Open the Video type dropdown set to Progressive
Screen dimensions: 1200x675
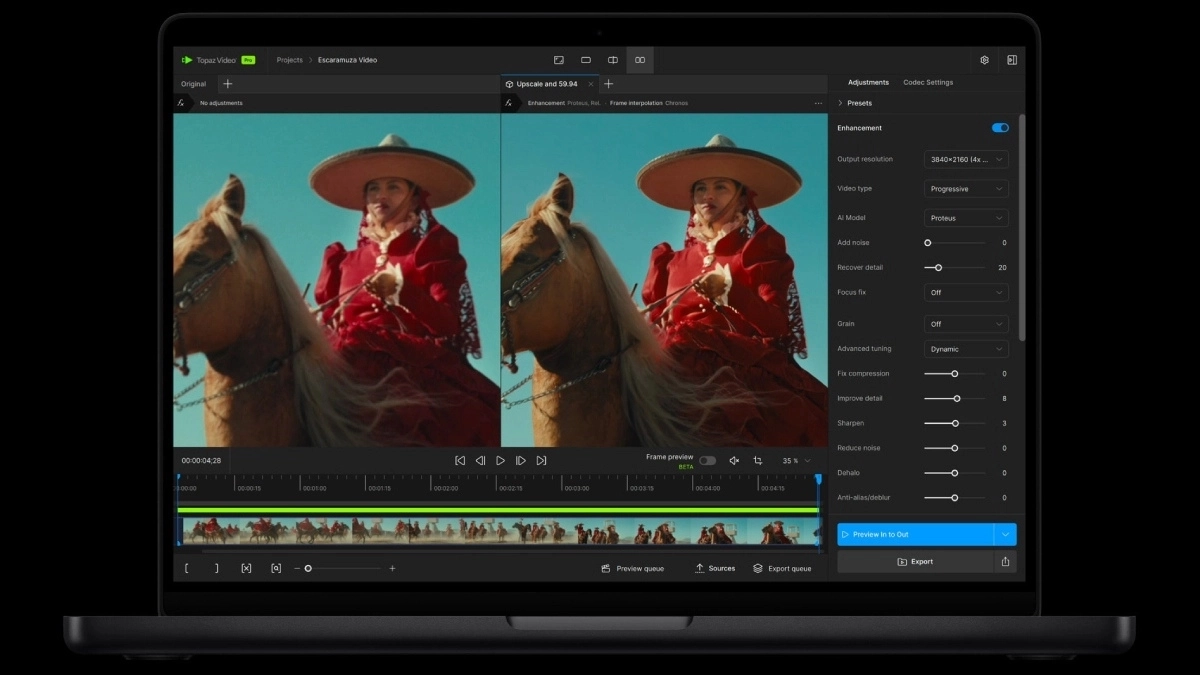click(965, 188)
